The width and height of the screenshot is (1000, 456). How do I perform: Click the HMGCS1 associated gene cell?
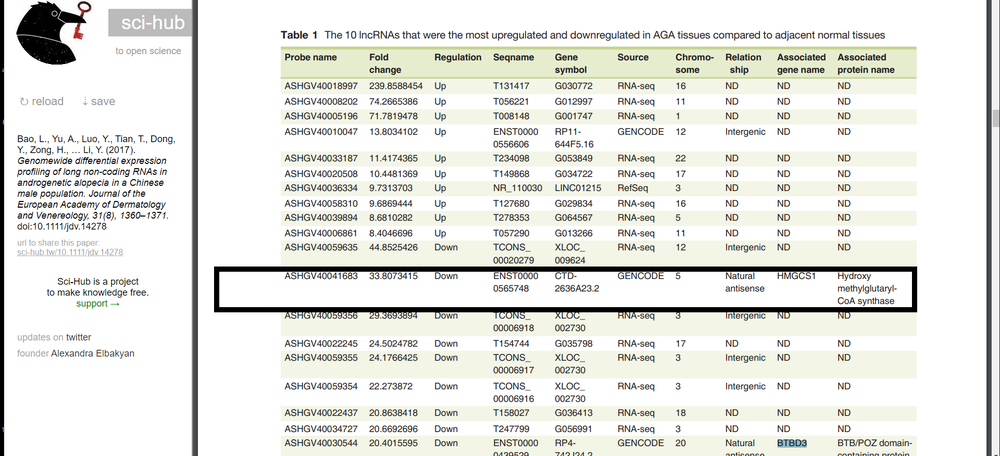pyautogui.click(x=800, y=275)
